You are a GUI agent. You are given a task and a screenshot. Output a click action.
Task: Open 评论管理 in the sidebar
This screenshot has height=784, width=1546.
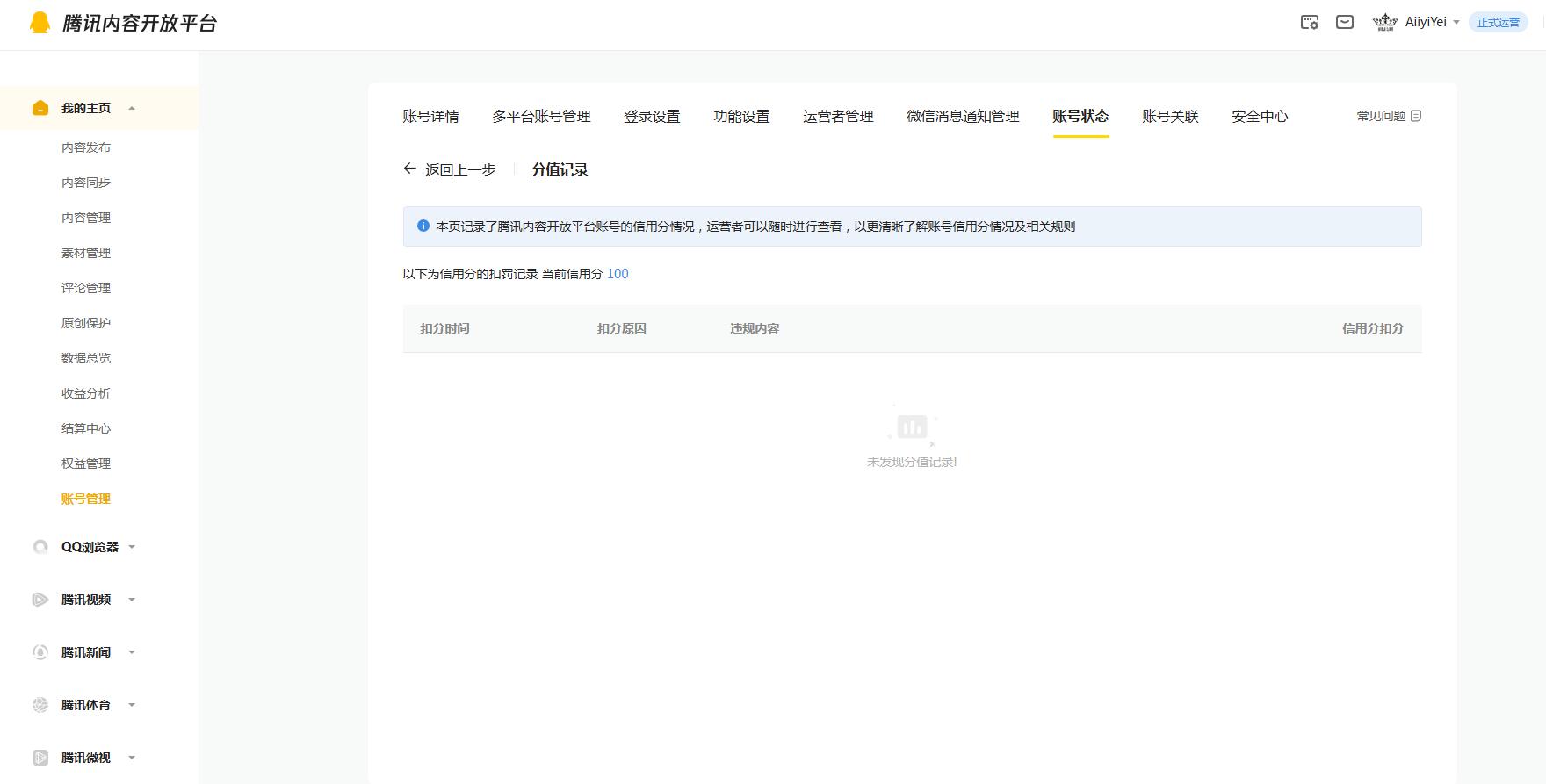[86, 288]
